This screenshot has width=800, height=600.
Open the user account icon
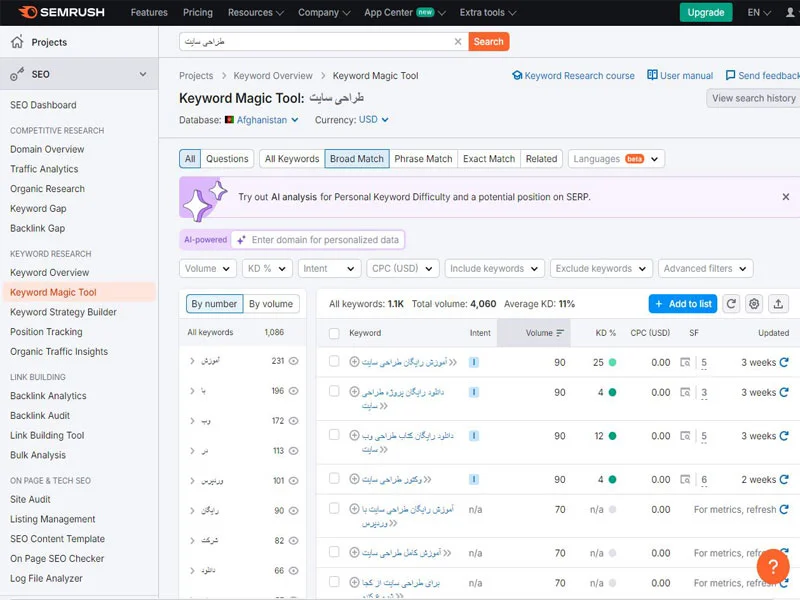click(x=790, y=12)
